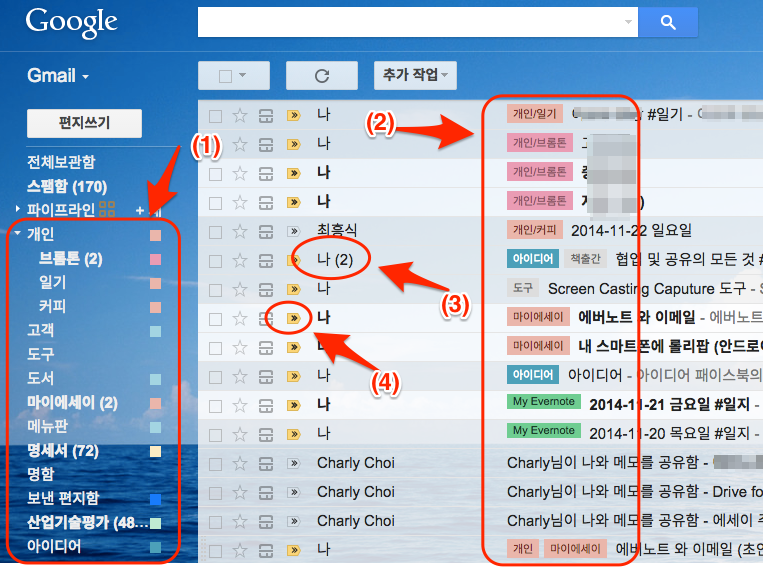Open 전체보관함 folder

[61, 162]
